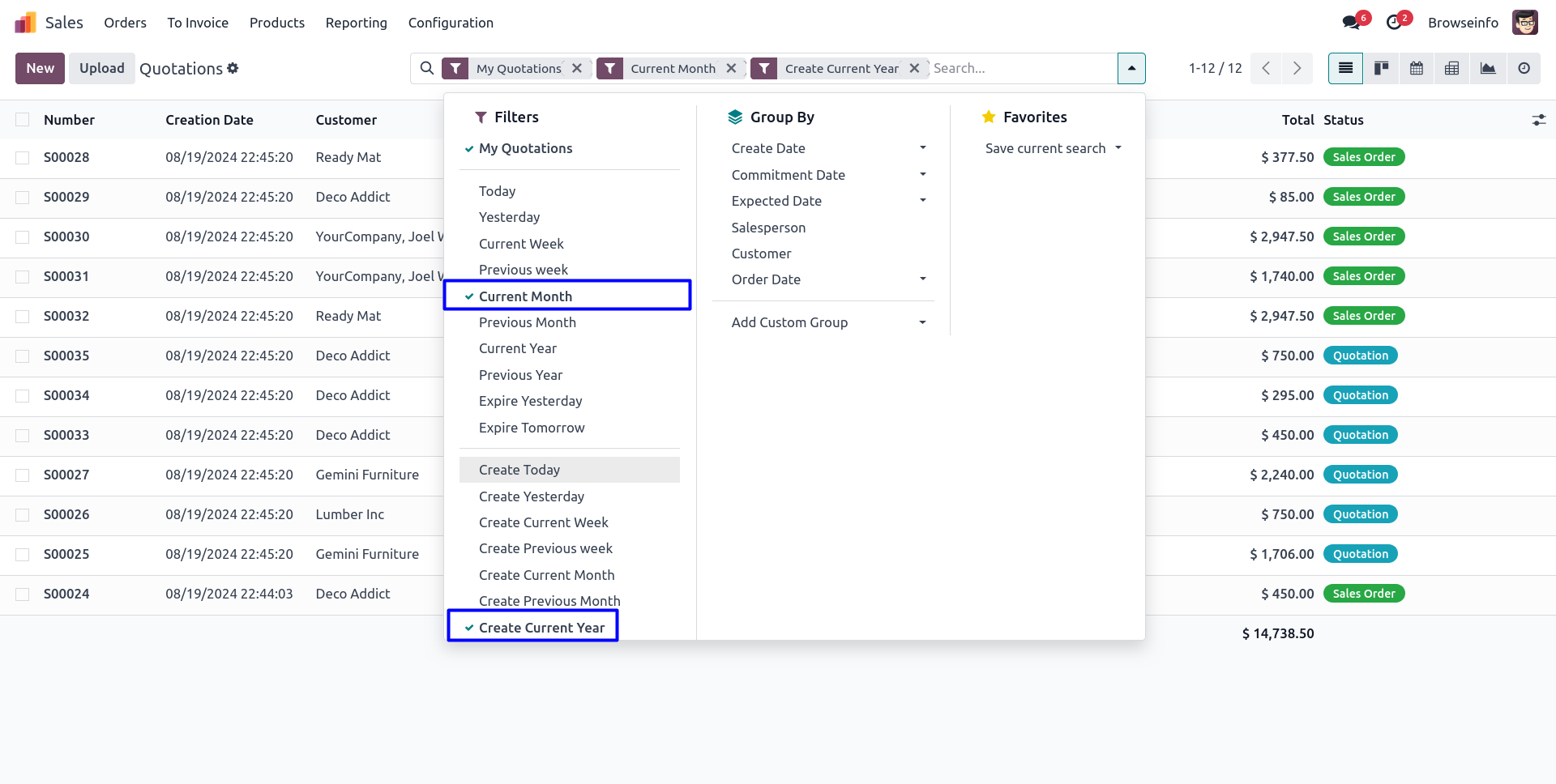Select the row checkbox for S00035
Image resolution: width=1556 pixels, height=784 pixels.
click(23, 356)
